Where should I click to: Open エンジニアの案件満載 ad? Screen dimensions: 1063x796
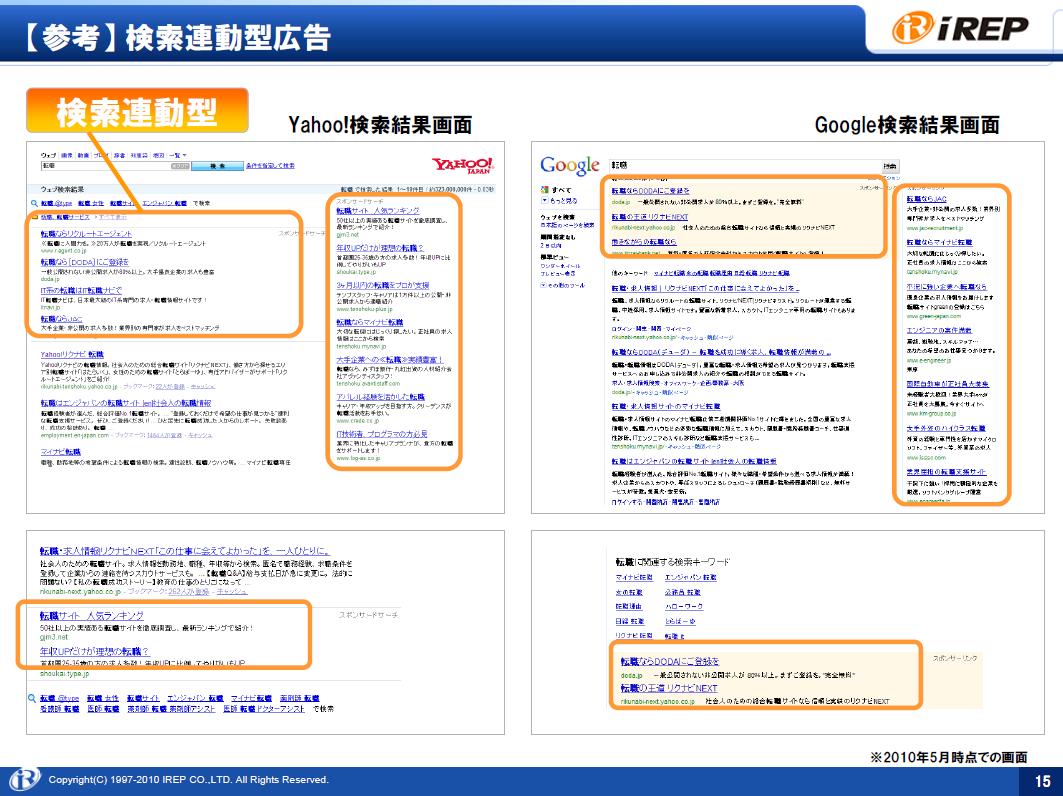939,330
